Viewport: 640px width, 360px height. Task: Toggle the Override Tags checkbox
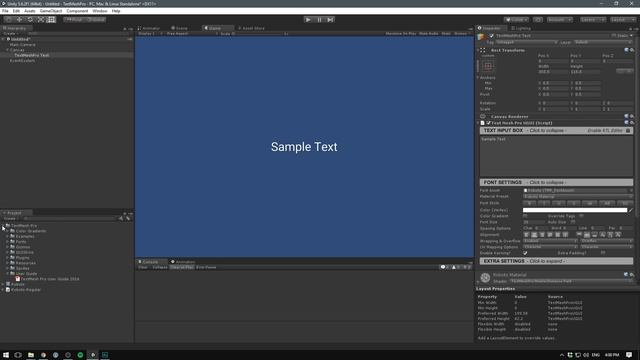pyautogui.click(x=581, y=216)
